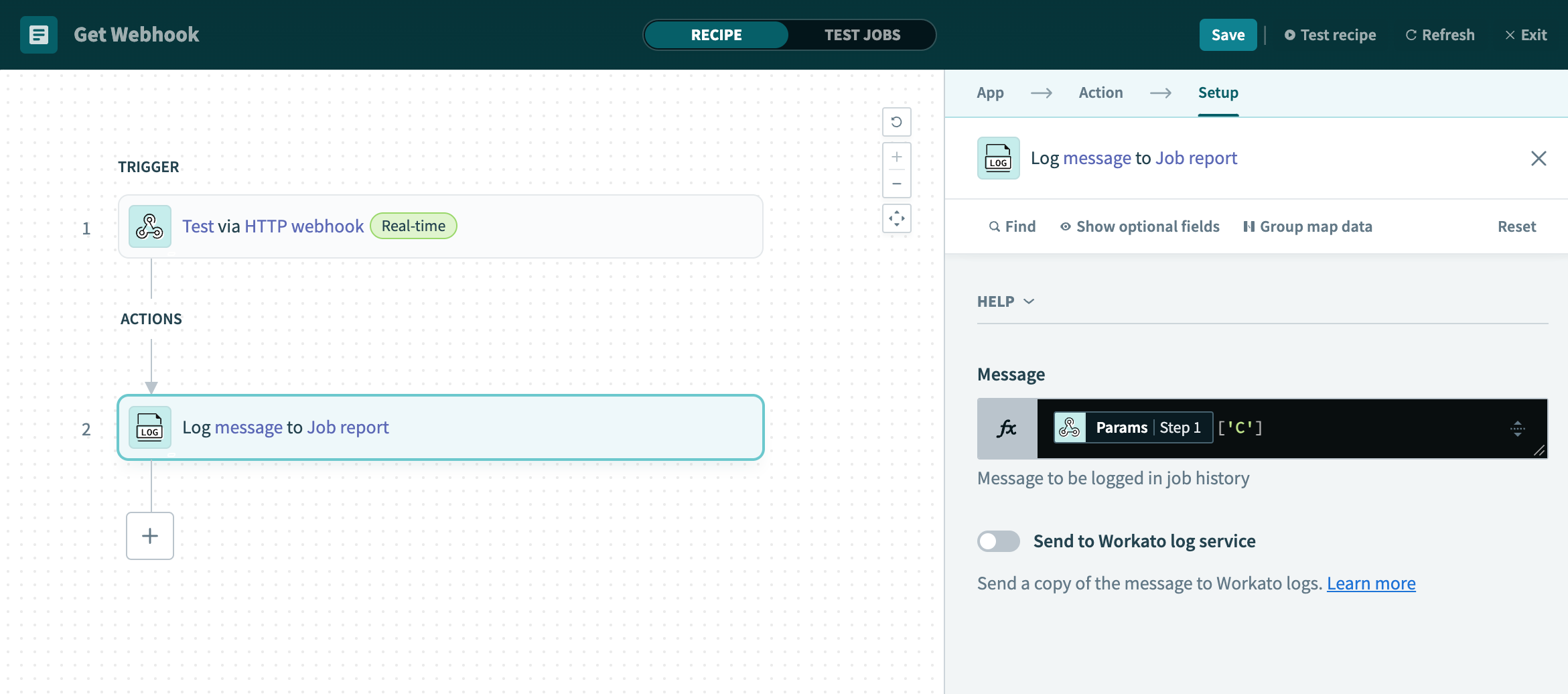Go to the Action setup step
1568x694 pixels.
coord(1100,92)
